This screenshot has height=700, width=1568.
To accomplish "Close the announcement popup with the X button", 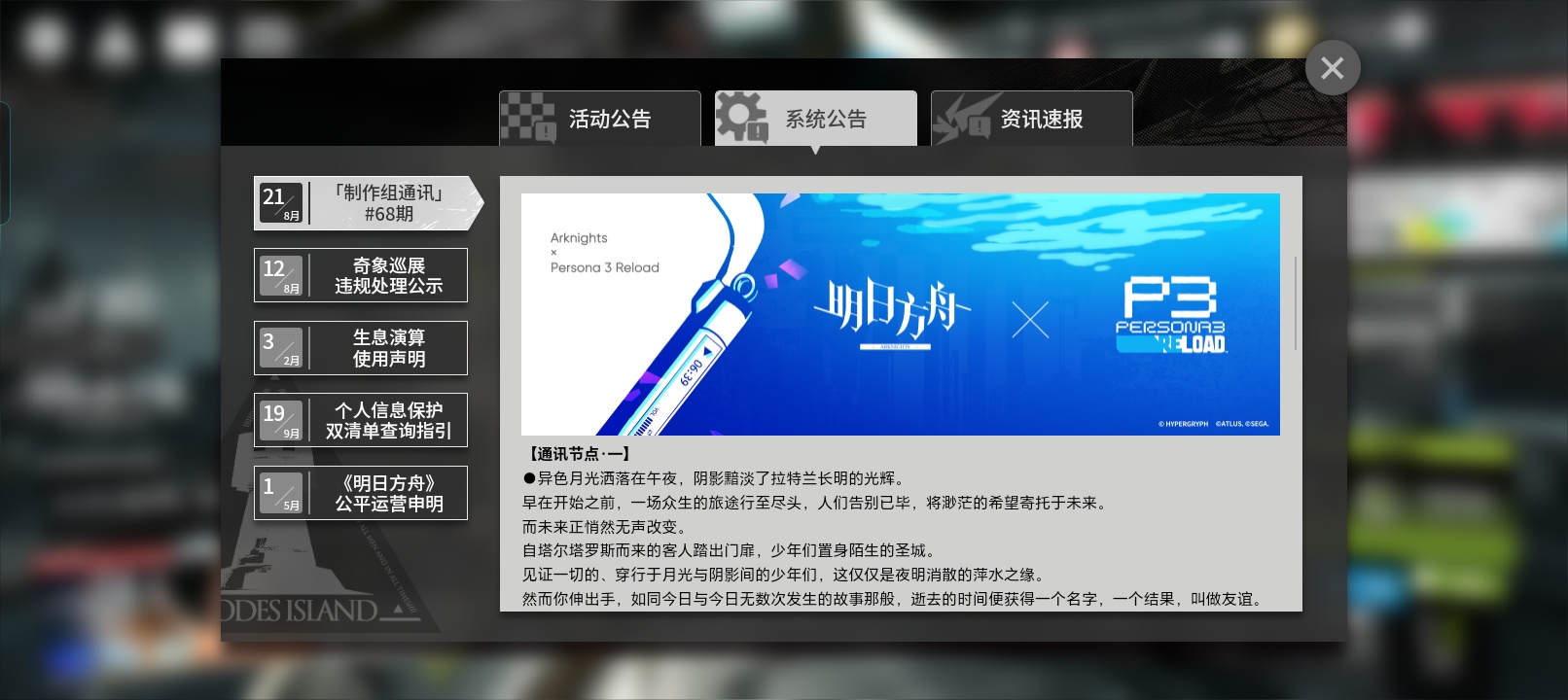I will [1333, 68].
